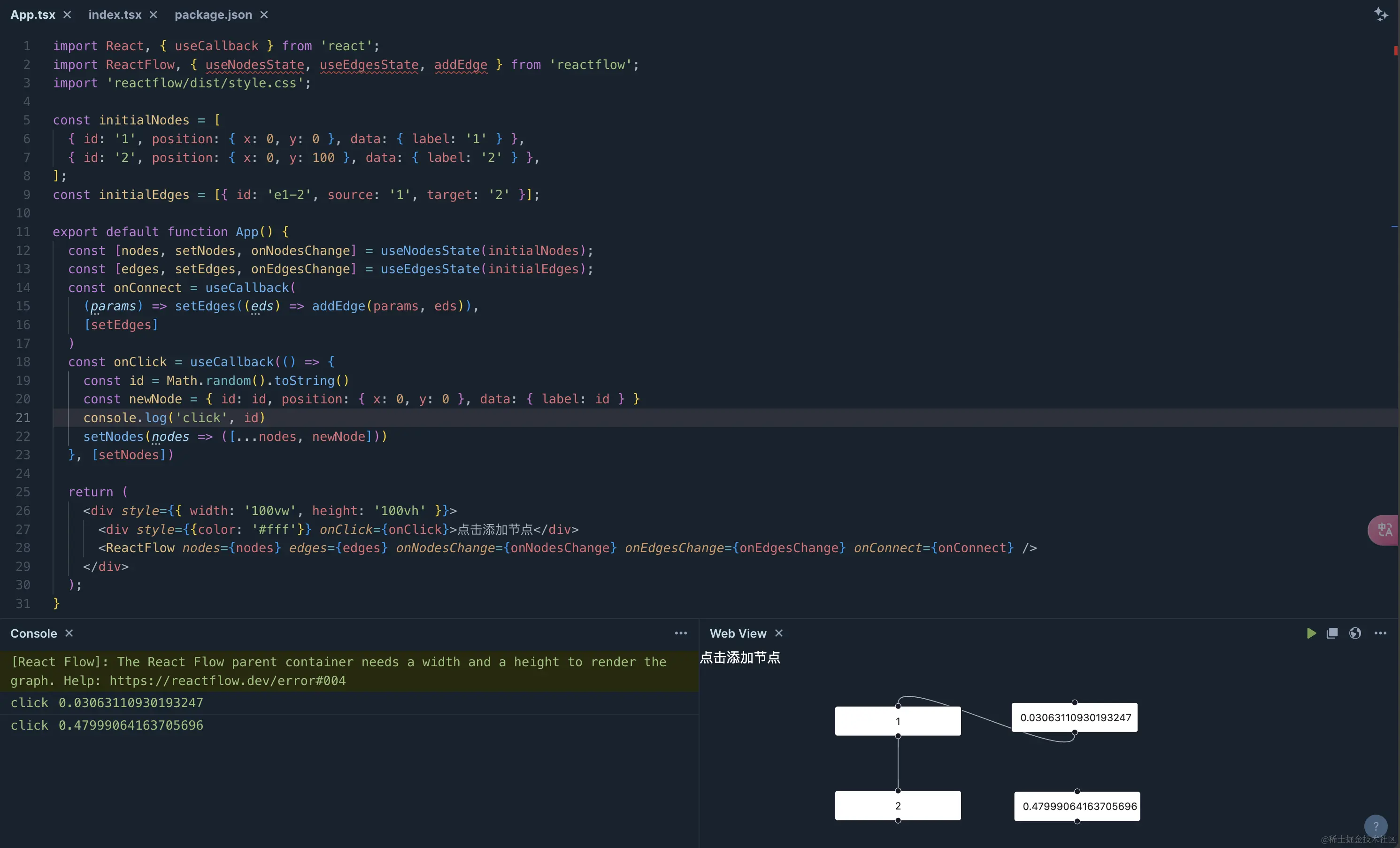Select node 0.47999064163705696 in the graph

click(1077, 807)
